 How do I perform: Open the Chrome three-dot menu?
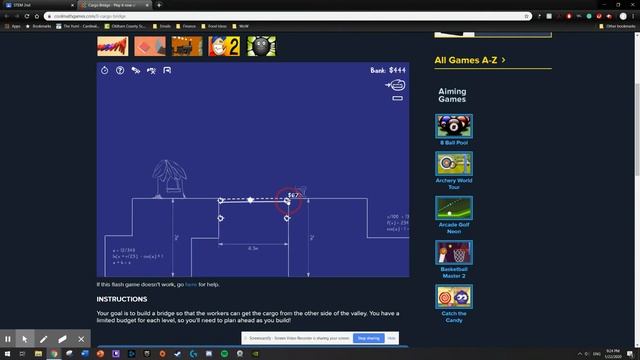click(633, 16)
